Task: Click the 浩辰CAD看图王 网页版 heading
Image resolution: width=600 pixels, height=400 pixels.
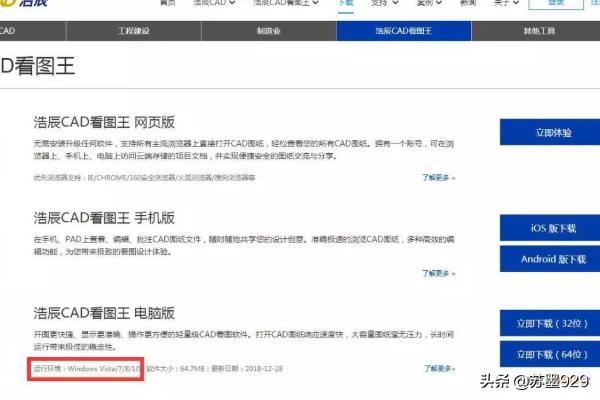Action: 104,122
